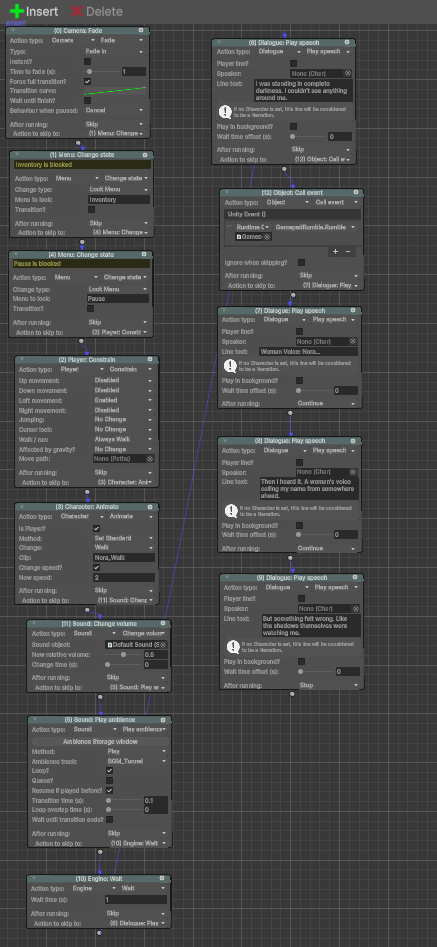Click 'Pause is blocked' comment field

81,265
